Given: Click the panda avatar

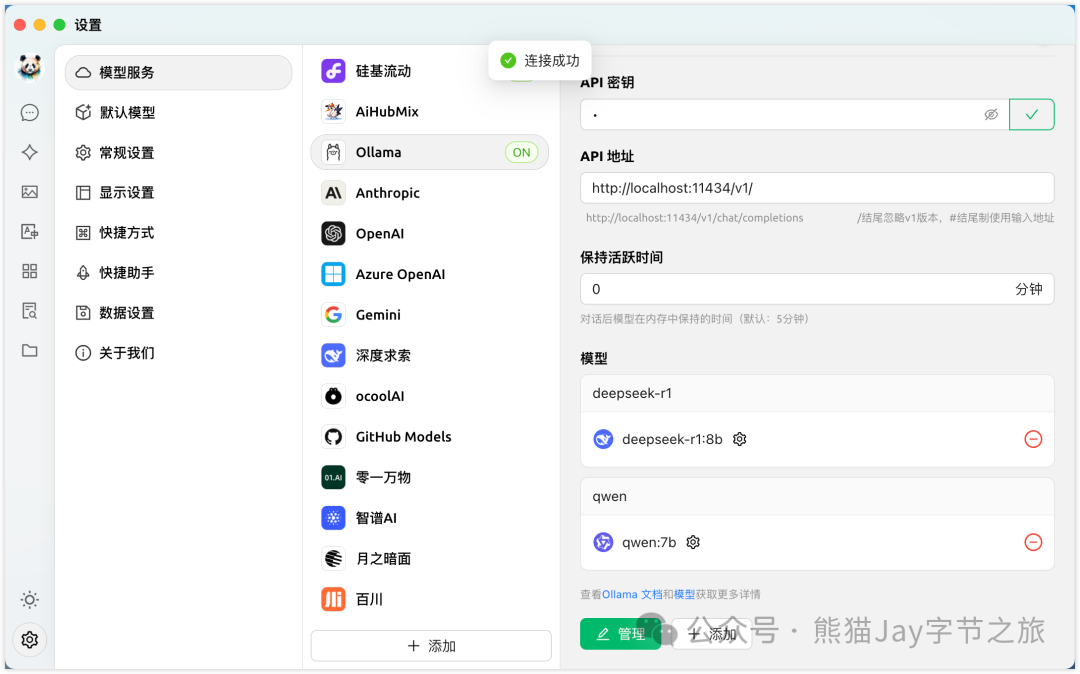Looking at the screenshot, I should click(x=29, y=67).
